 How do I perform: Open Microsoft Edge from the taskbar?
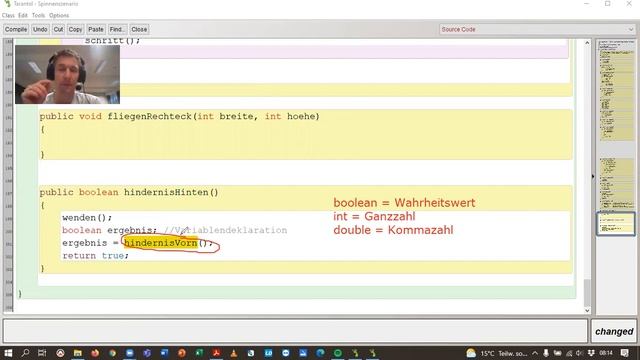[x=320, y=353]
